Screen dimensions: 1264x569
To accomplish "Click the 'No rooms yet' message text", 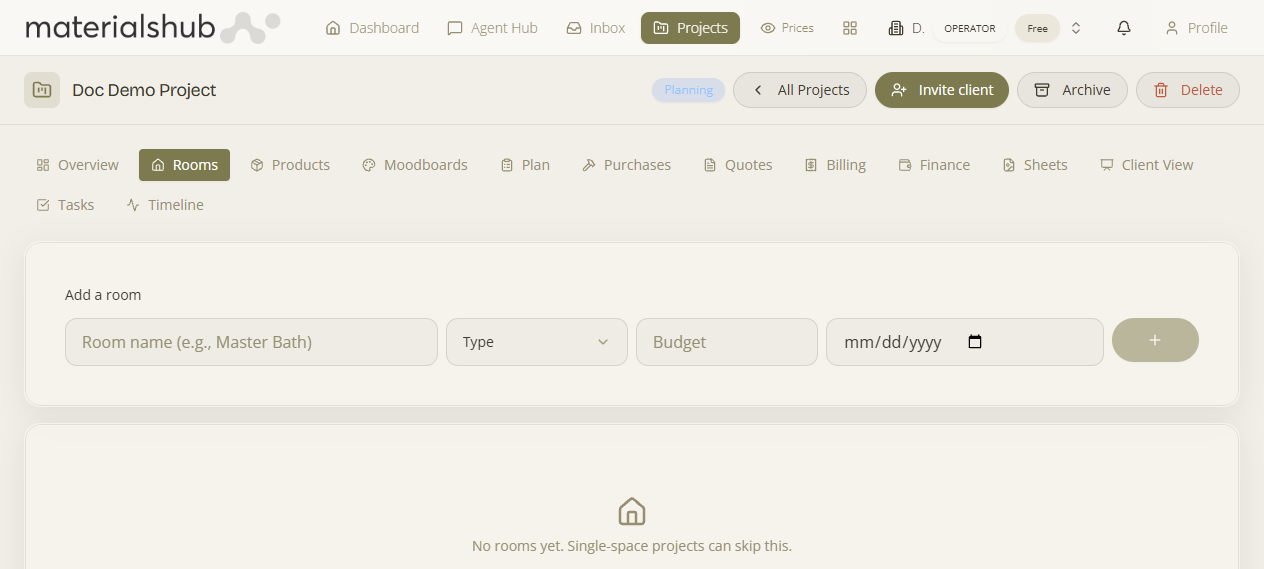I will coord(632,546).
